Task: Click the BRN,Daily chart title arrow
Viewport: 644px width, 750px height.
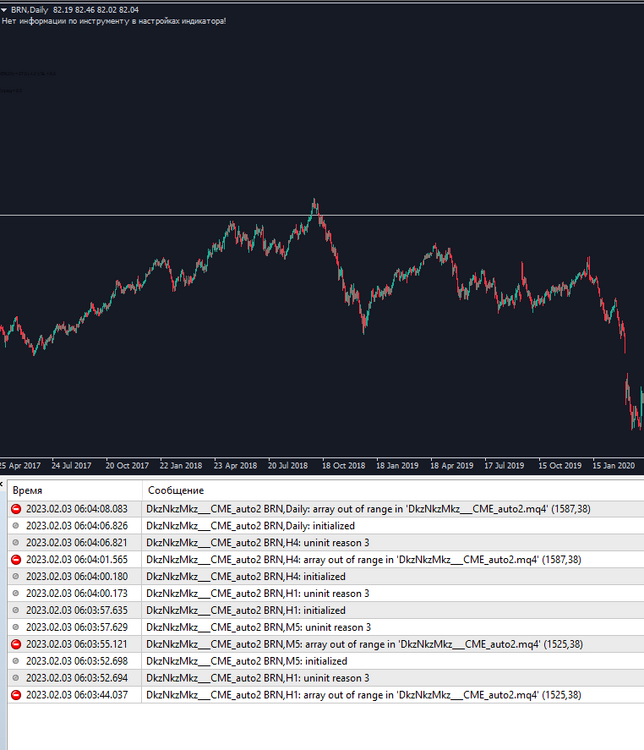Action: 4,10
